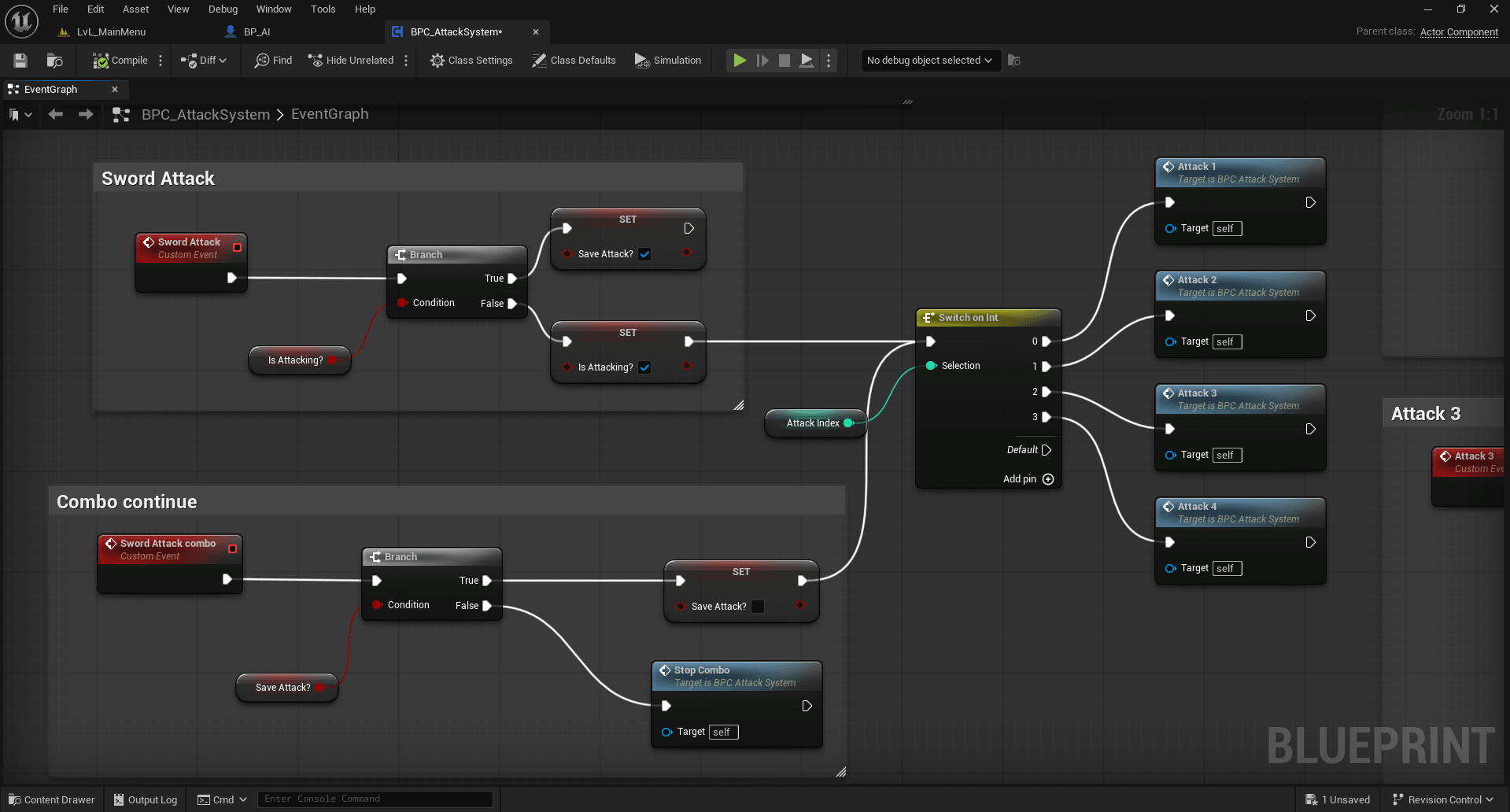This screenshot has height=812, width=1510.
Task: Click the Advance single frame button
Action: 762,61
